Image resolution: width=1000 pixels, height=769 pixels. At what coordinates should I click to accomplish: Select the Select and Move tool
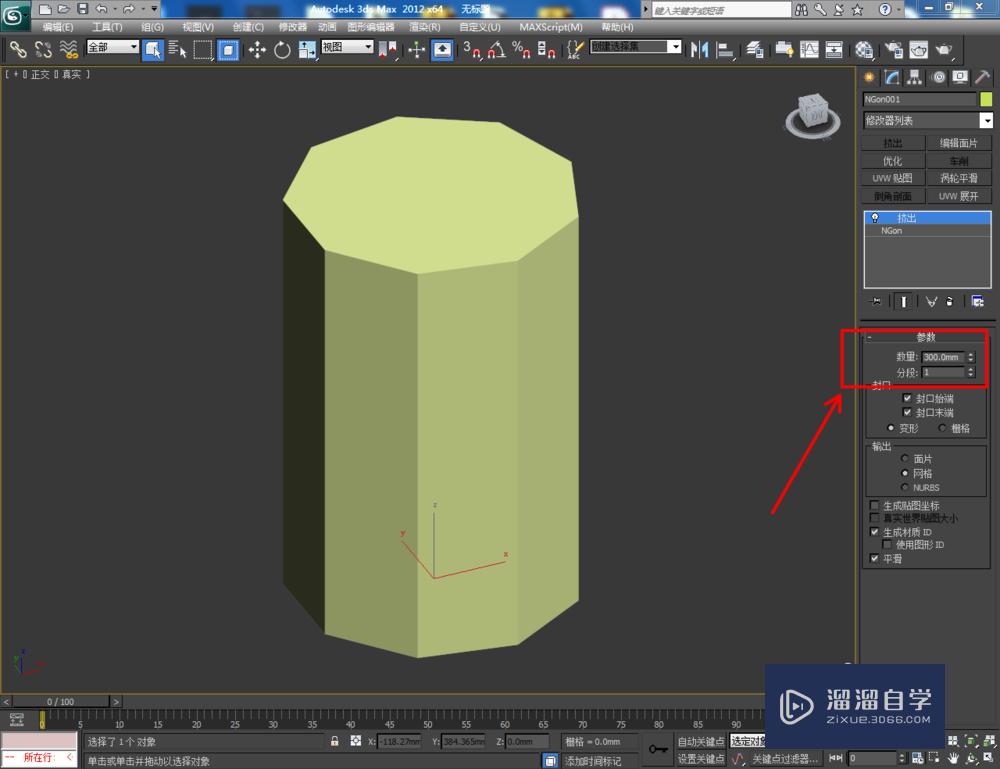tap(257, 48)
